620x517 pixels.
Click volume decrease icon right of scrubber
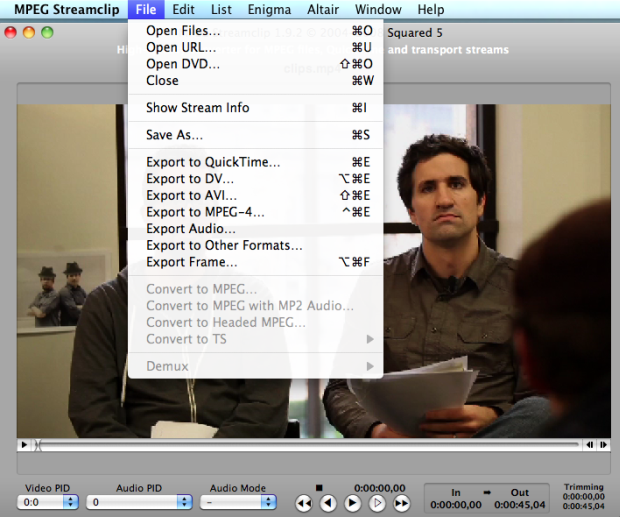coord(590,445)
